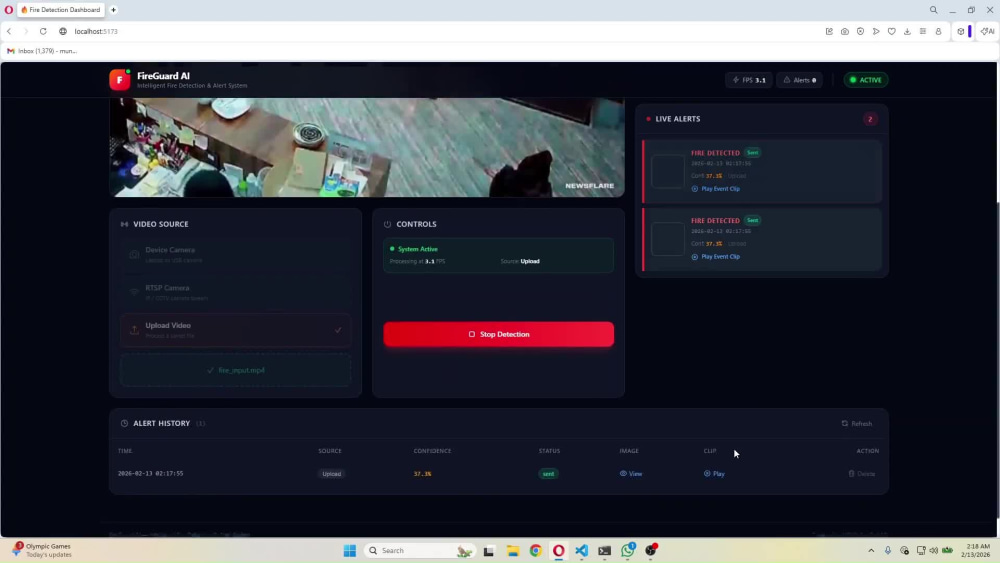Click the Stop Detection button
The image size is (1000, 563).
[499, 334]
